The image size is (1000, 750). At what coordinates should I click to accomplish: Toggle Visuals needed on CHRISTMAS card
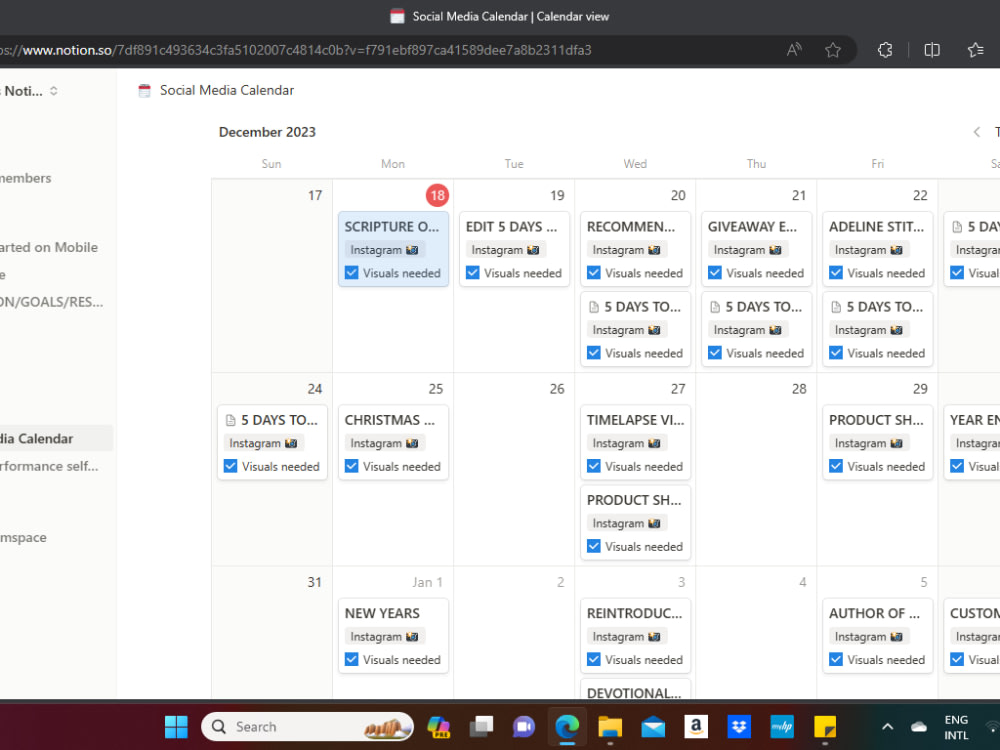click(351, 466)
